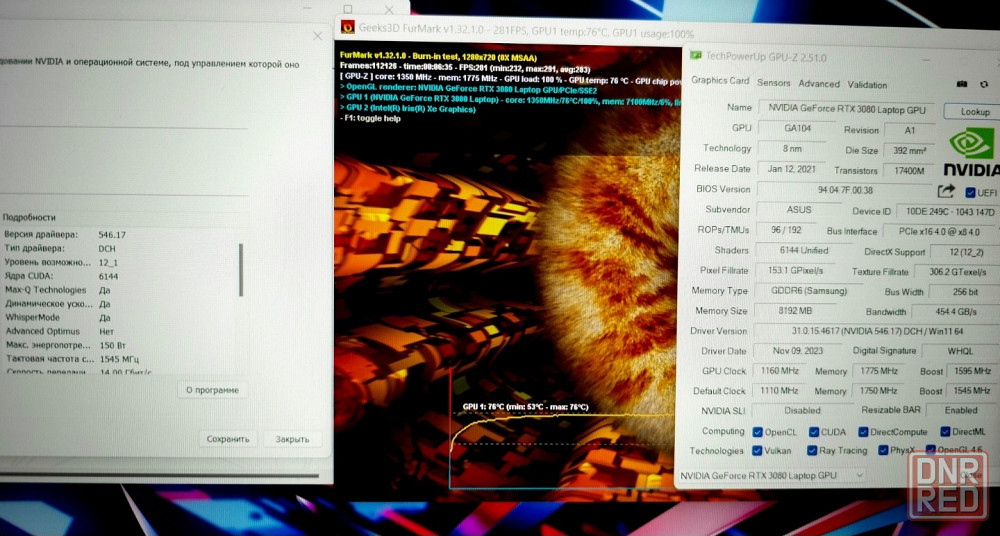Switch to the Graphics Card tab
The width and height of the screenshot is (1000, 536).
[x=720, y=80]
